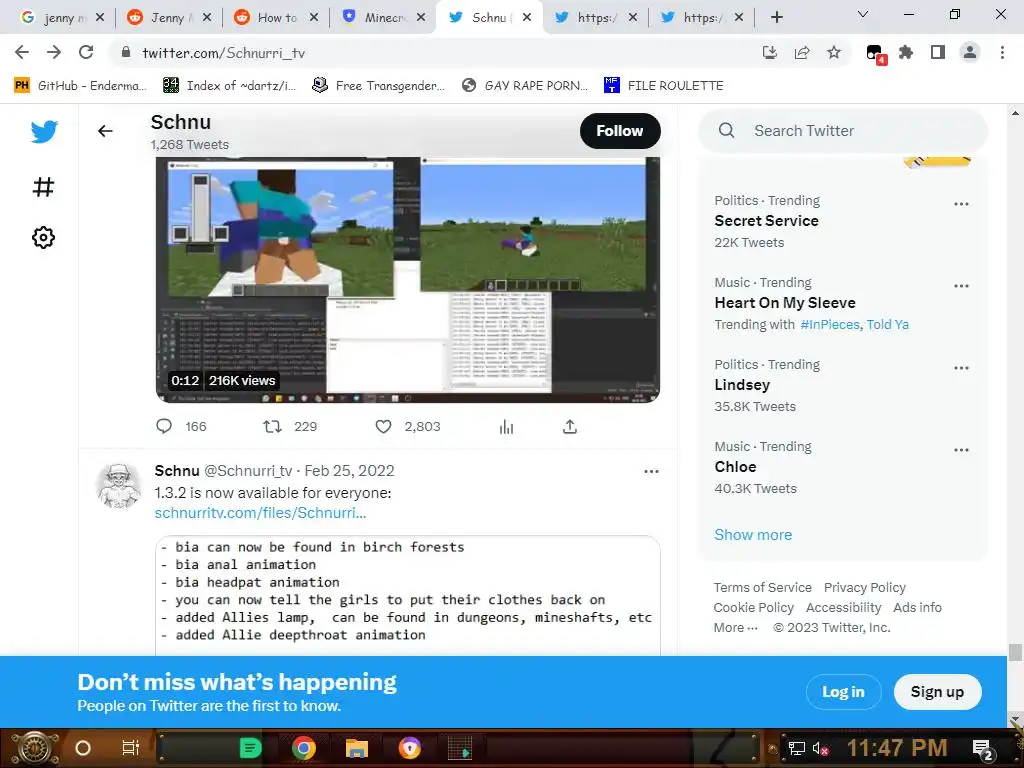
Task: Open Chrome from the taskbar
Action: [x=303, y=748]
